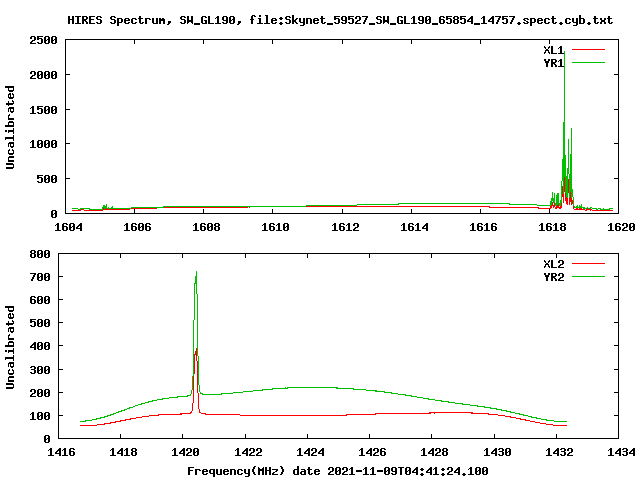Click the XL1 legend label
Image resolution: width=640 pixels, height=480 pixels.
(x=553, y=50)
